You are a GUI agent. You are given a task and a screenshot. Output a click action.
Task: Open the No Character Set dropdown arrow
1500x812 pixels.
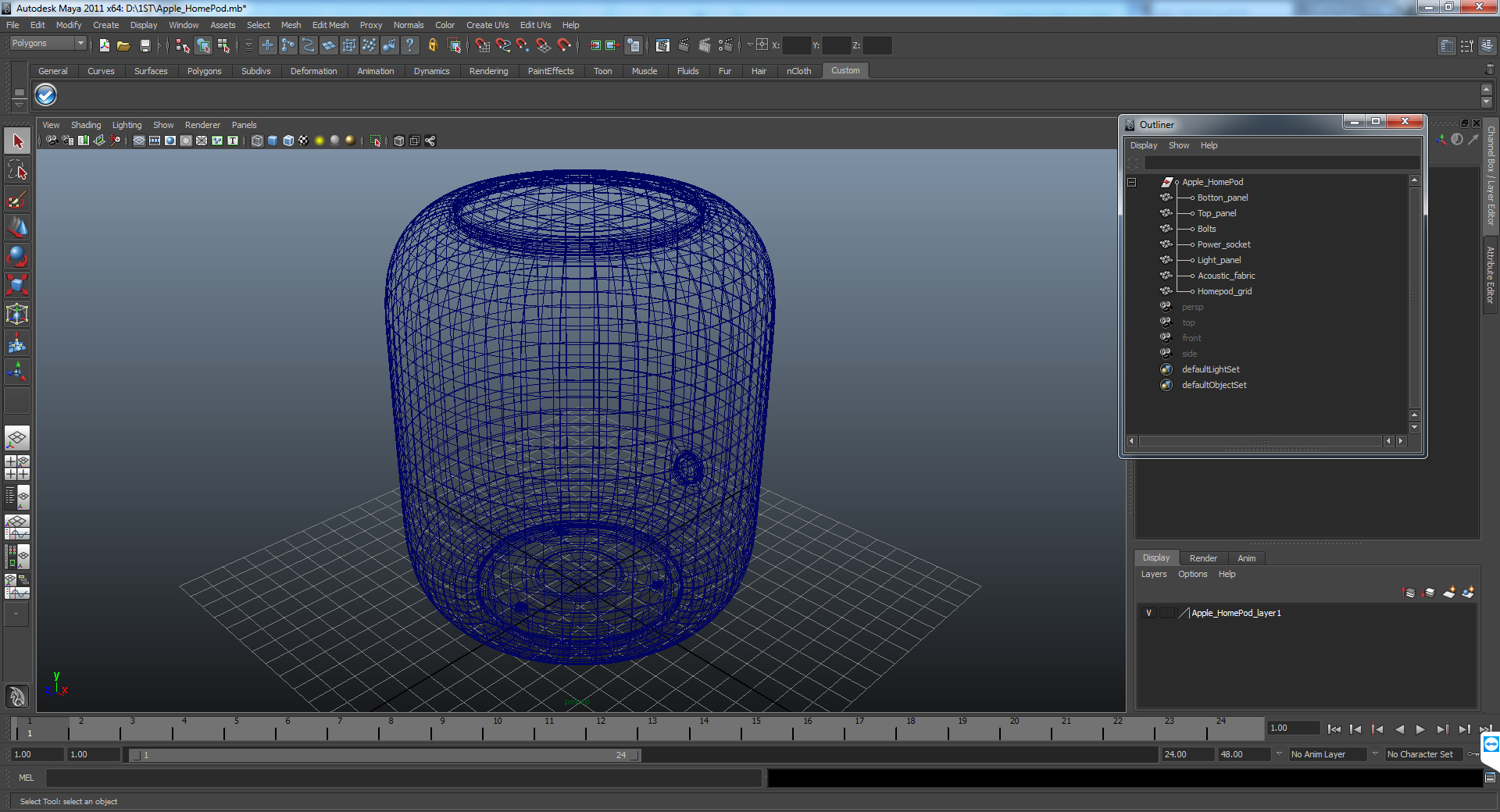(1376, 754)
